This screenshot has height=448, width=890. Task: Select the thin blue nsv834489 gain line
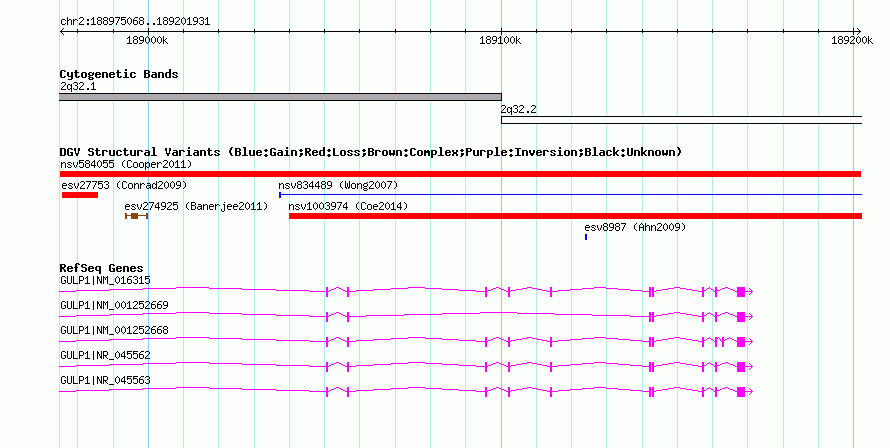[570, 195]
